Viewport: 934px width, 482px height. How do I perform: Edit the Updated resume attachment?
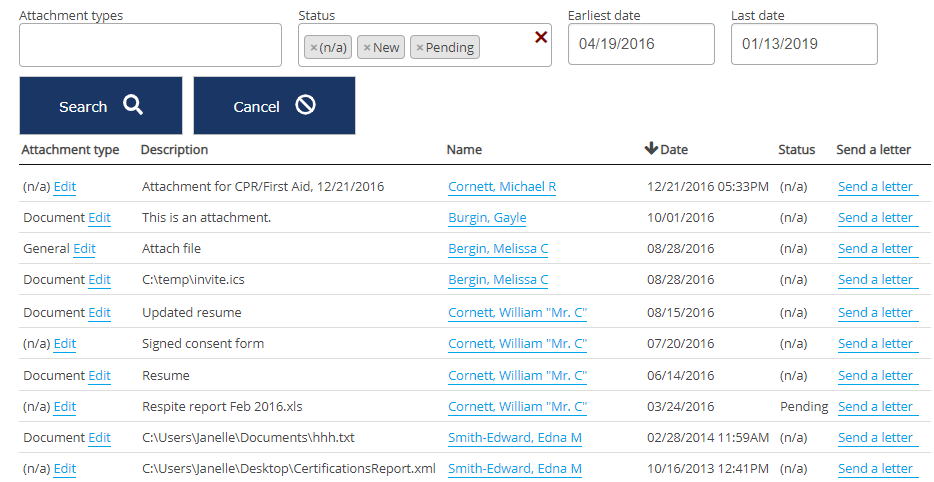[99, 313]
